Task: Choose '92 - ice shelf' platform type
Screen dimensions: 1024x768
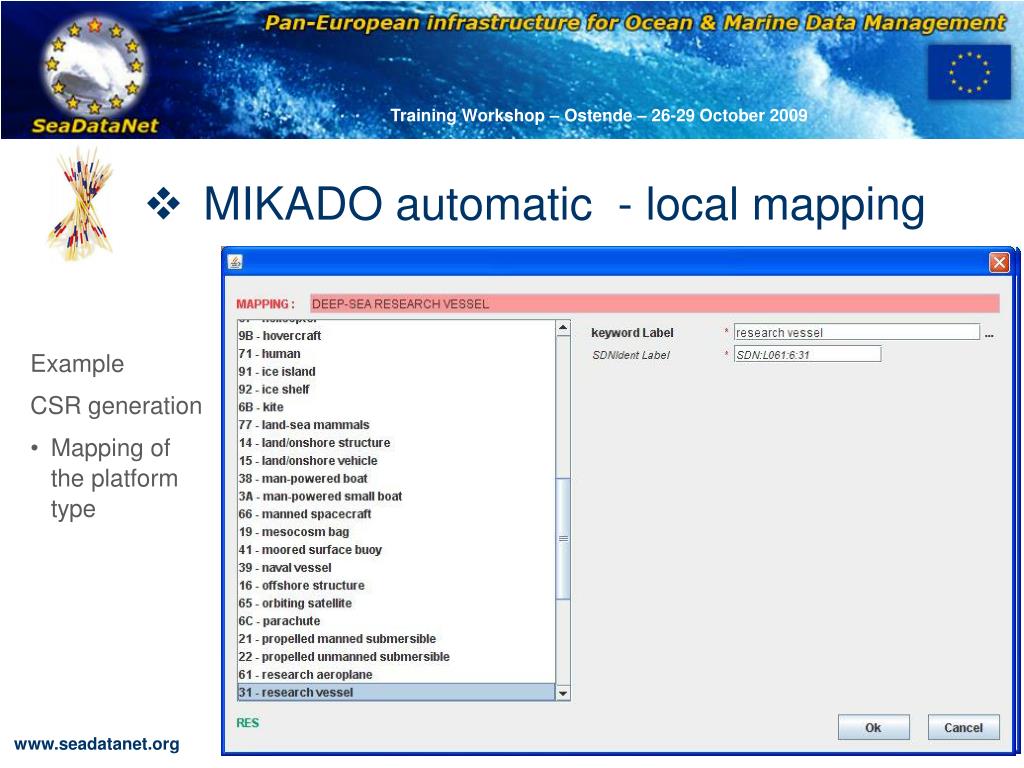Action: pyautogui.click(x=396, y=389)
